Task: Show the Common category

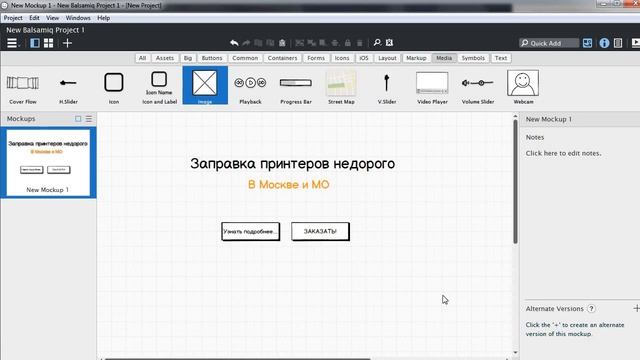Action: [245, 58]
